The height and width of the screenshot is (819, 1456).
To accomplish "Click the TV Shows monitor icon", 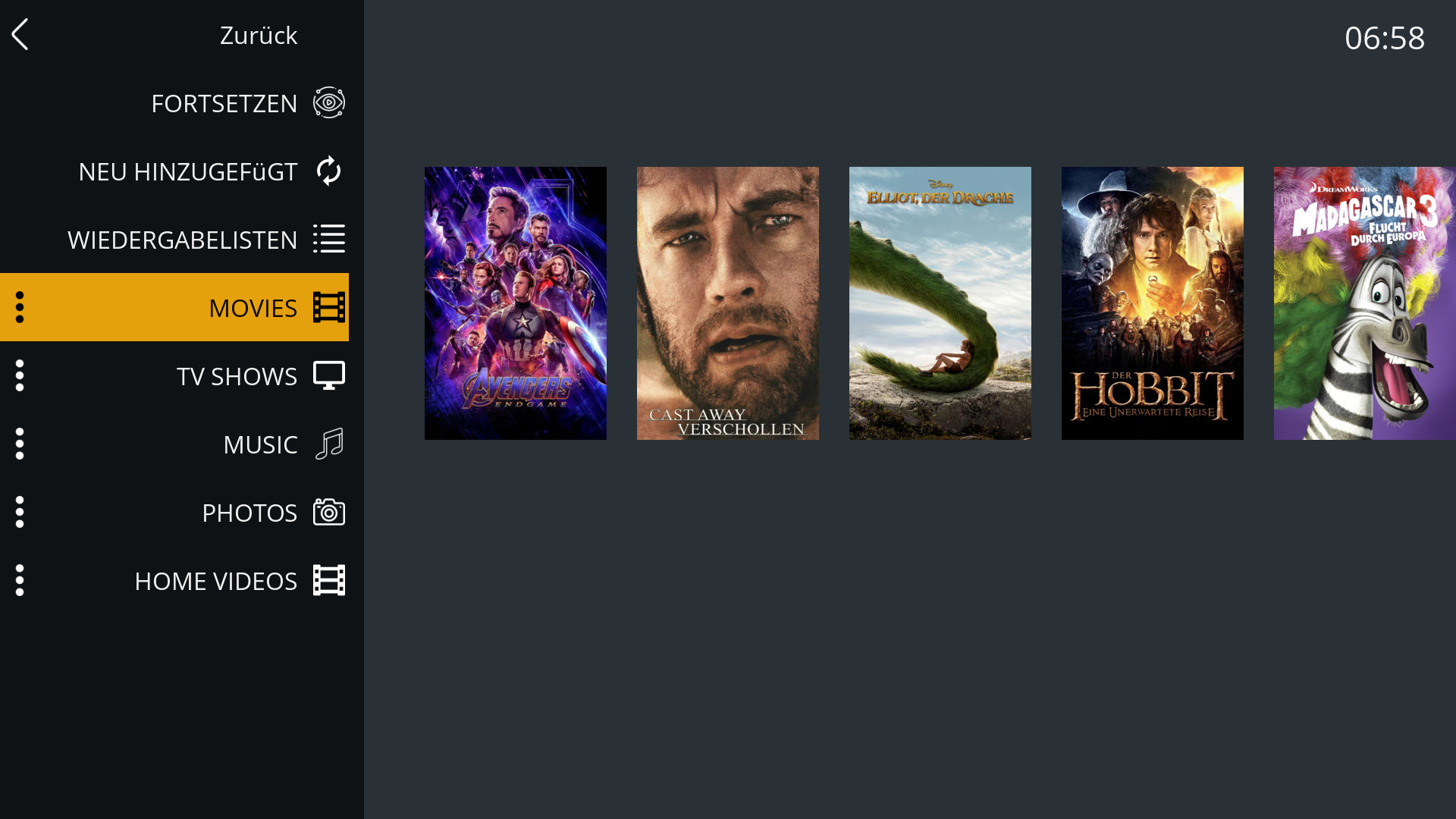I will pyautogui.click(x=329, y=375).
